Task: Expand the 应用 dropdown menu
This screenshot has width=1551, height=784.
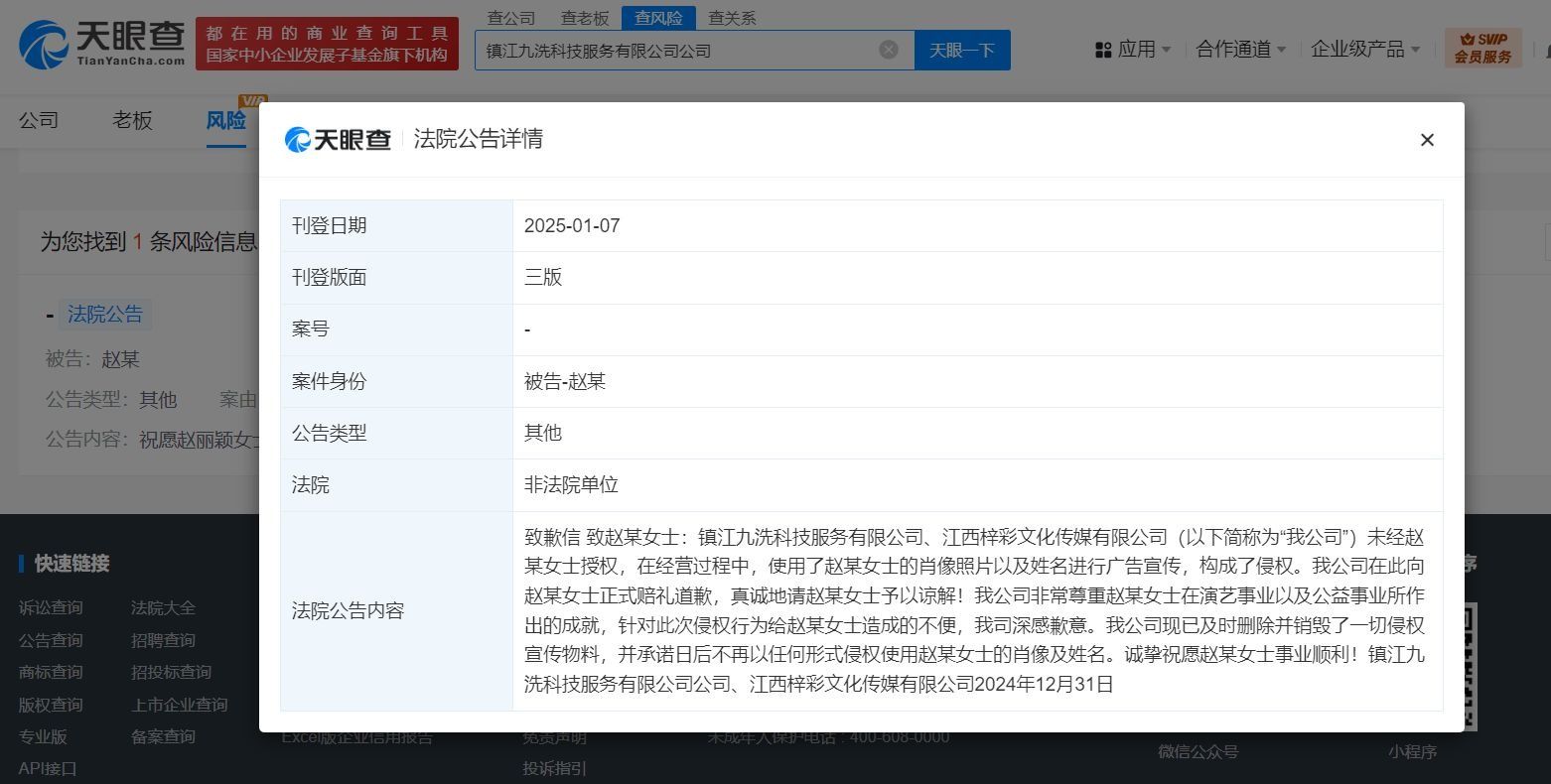Action: (1133, 50)
